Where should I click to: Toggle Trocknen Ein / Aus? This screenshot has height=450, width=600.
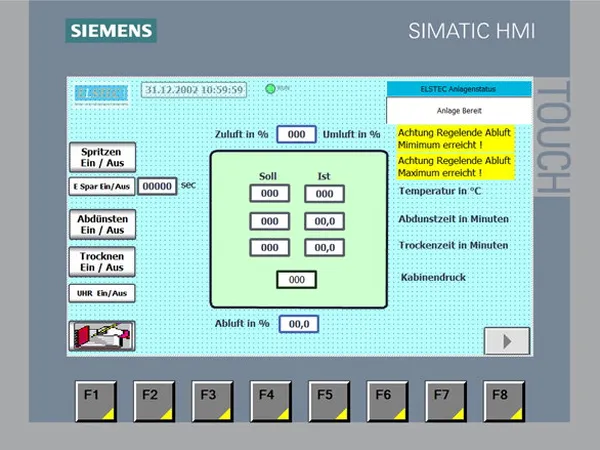(102, 261)
